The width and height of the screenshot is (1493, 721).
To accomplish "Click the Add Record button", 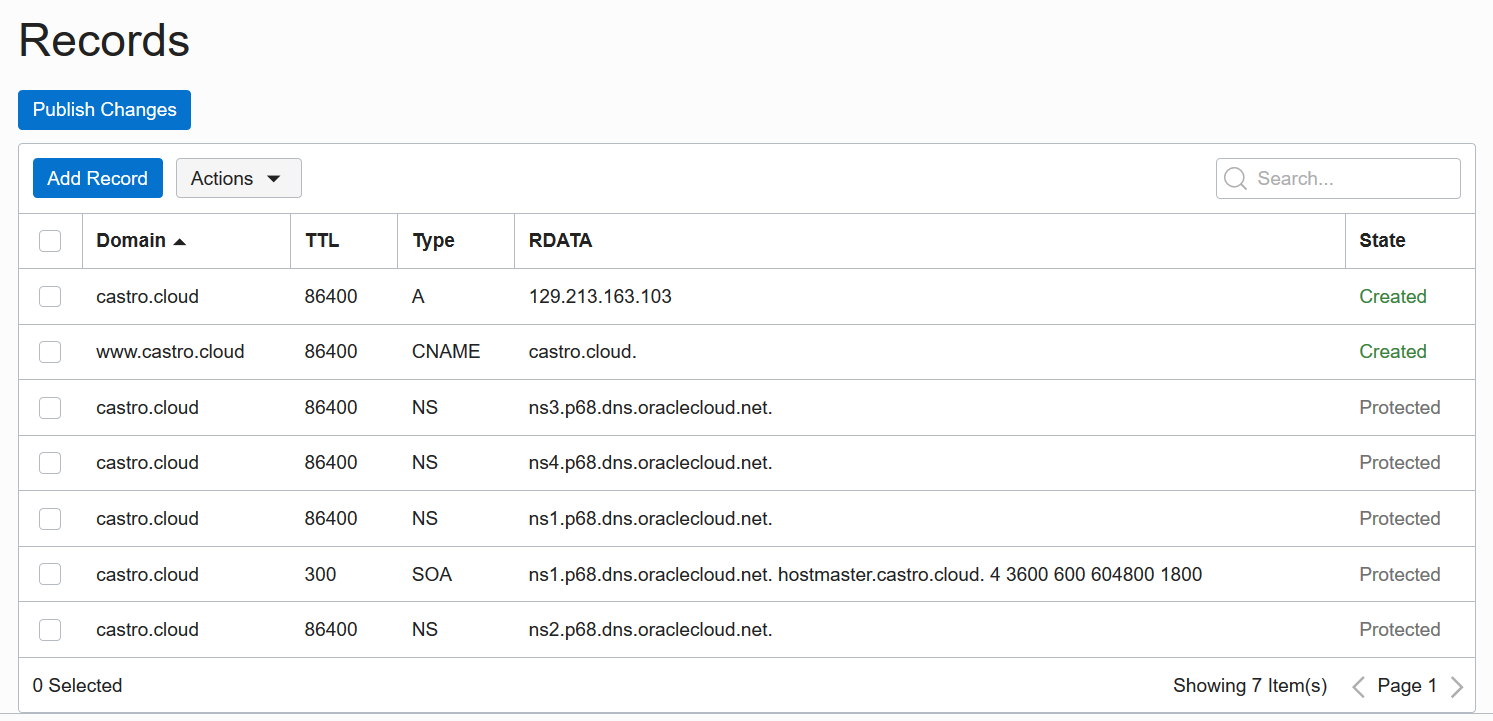I will point(97,179).
